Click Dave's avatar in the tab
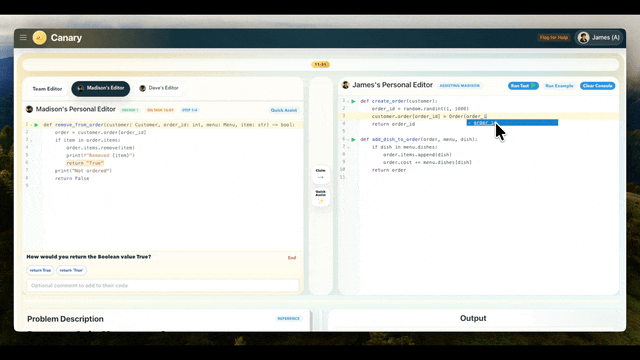640x360 pixels. click(142, 88)
